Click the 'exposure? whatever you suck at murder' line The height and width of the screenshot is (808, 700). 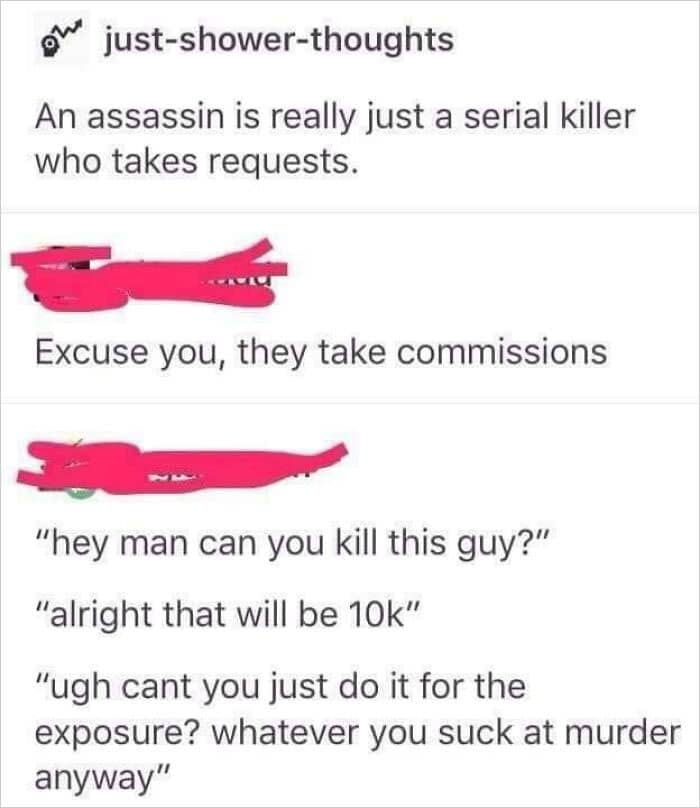tap(358, 733)
